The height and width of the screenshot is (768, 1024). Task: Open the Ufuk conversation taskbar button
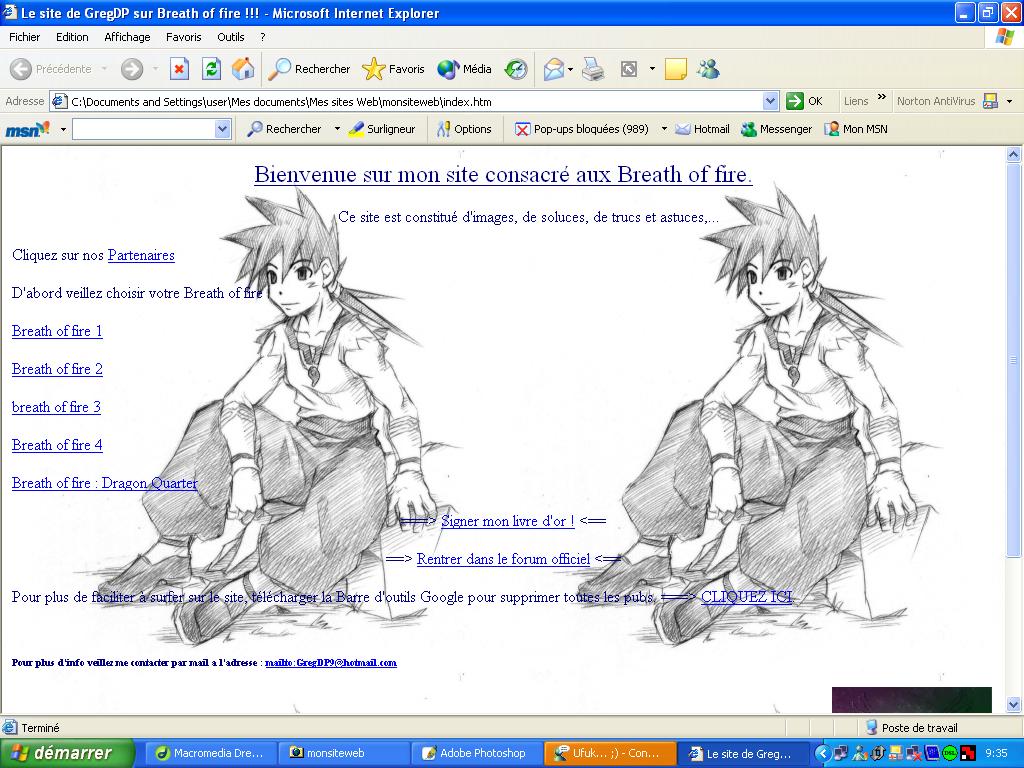(609, 753)
